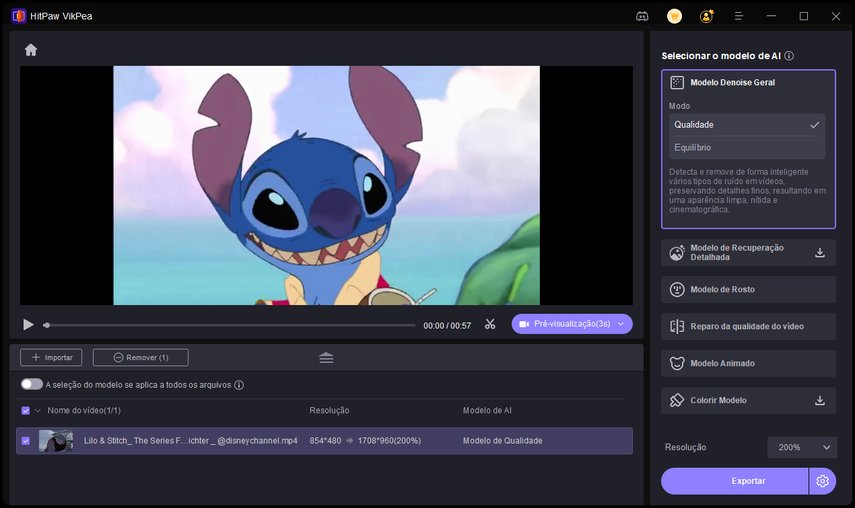Click the Importar button
855x508 pixels.
tap(51, 358)
